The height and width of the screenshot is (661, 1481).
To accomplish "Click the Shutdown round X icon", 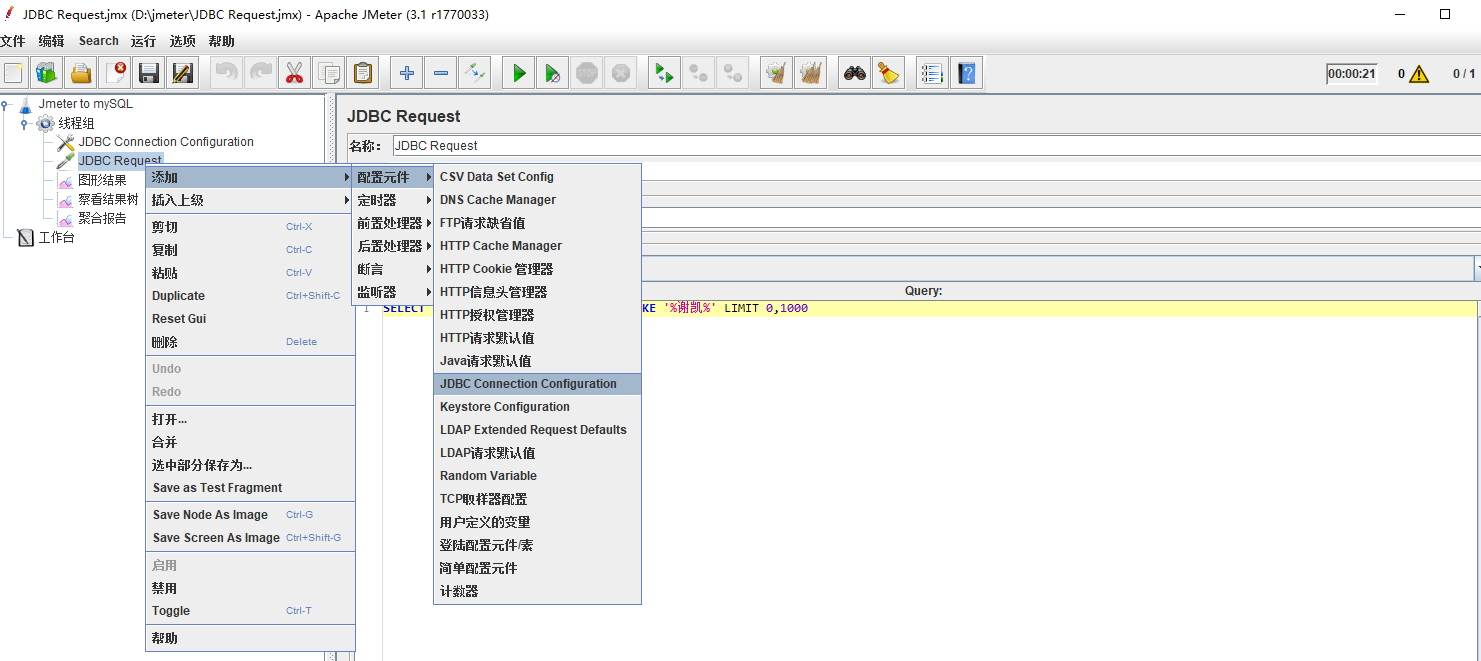I will tap(621, 73).
